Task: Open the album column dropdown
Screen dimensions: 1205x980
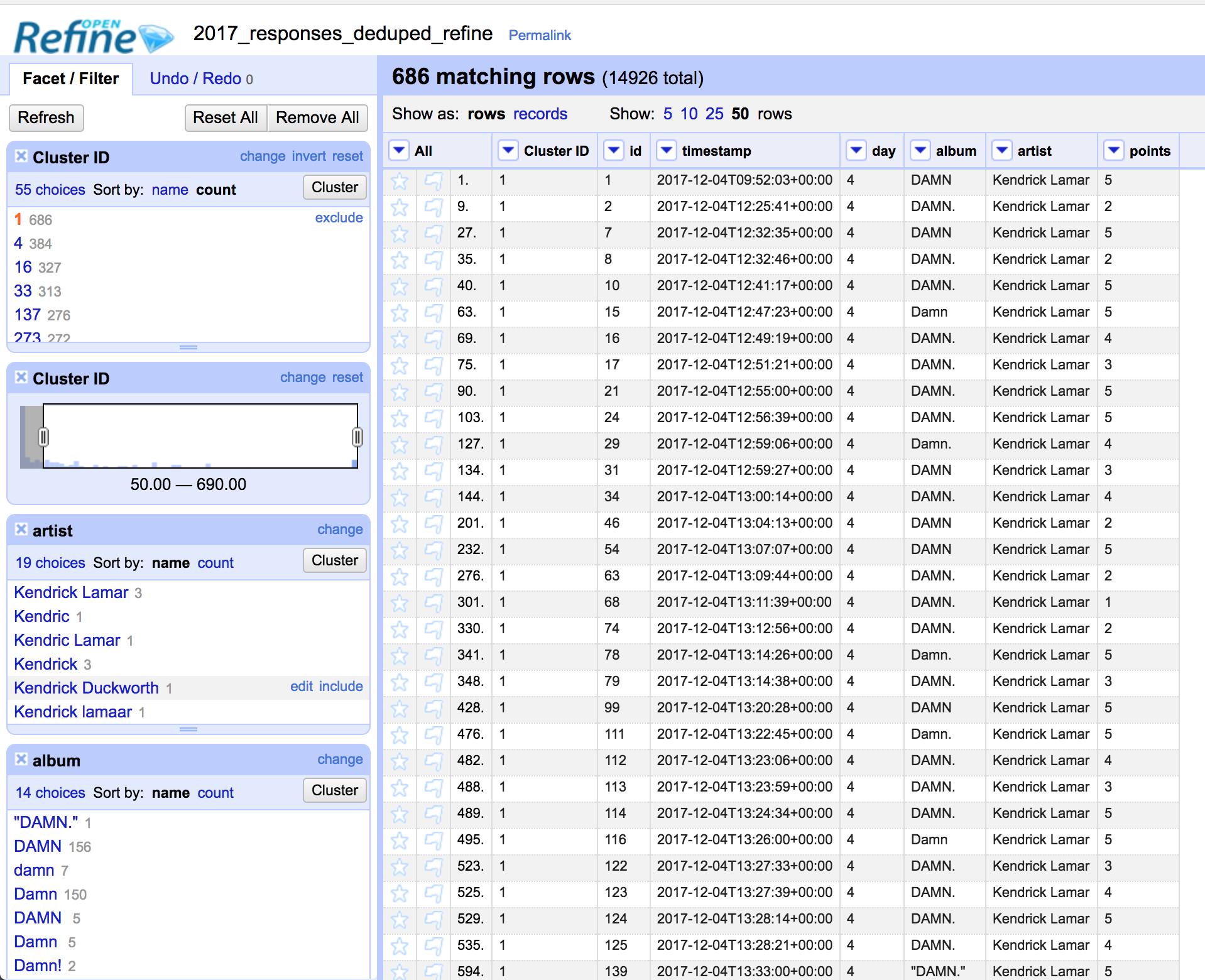Action: click(x=920, y=151)
